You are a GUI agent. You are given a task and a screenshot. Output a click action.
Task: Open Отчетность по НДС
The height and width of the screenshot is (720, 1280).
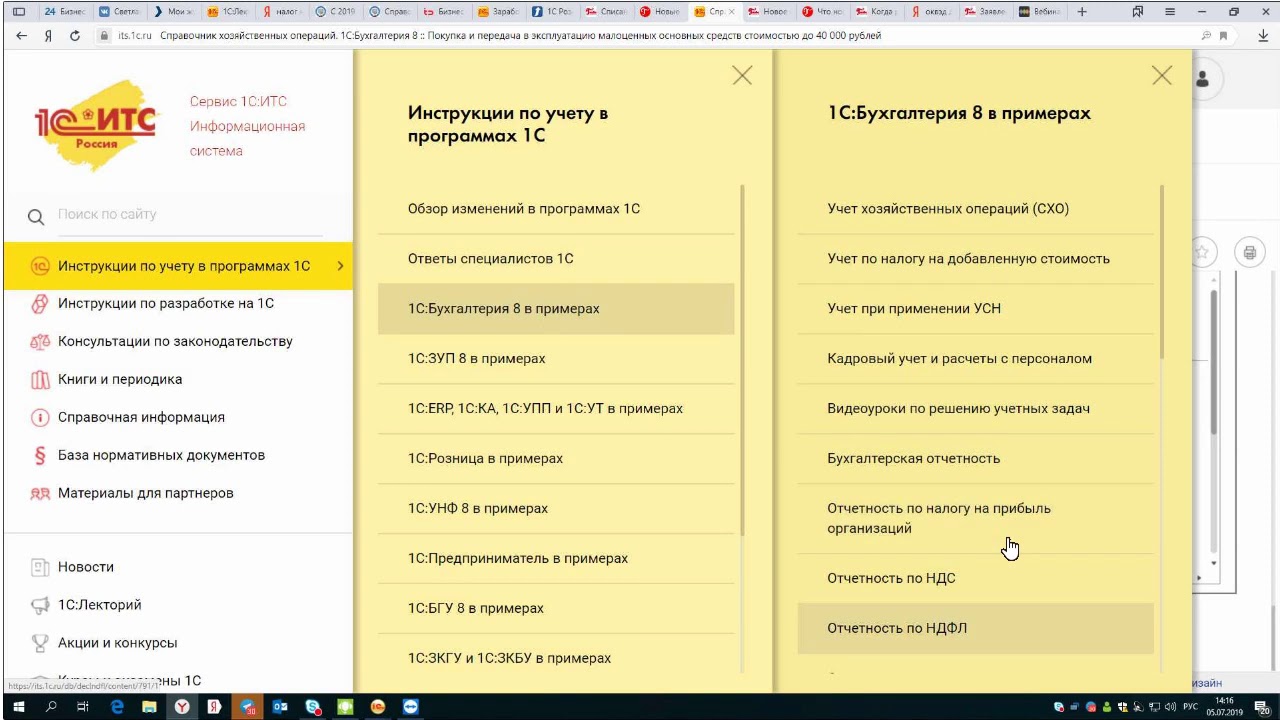click(976, 579)
